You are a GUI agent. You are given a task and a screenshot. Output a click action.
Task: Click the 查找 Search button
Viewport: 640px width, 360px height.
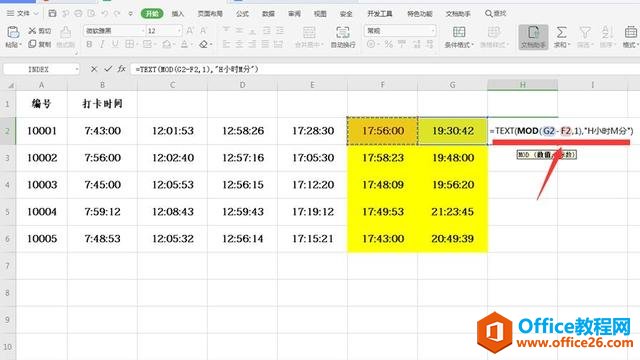(496, 13)
